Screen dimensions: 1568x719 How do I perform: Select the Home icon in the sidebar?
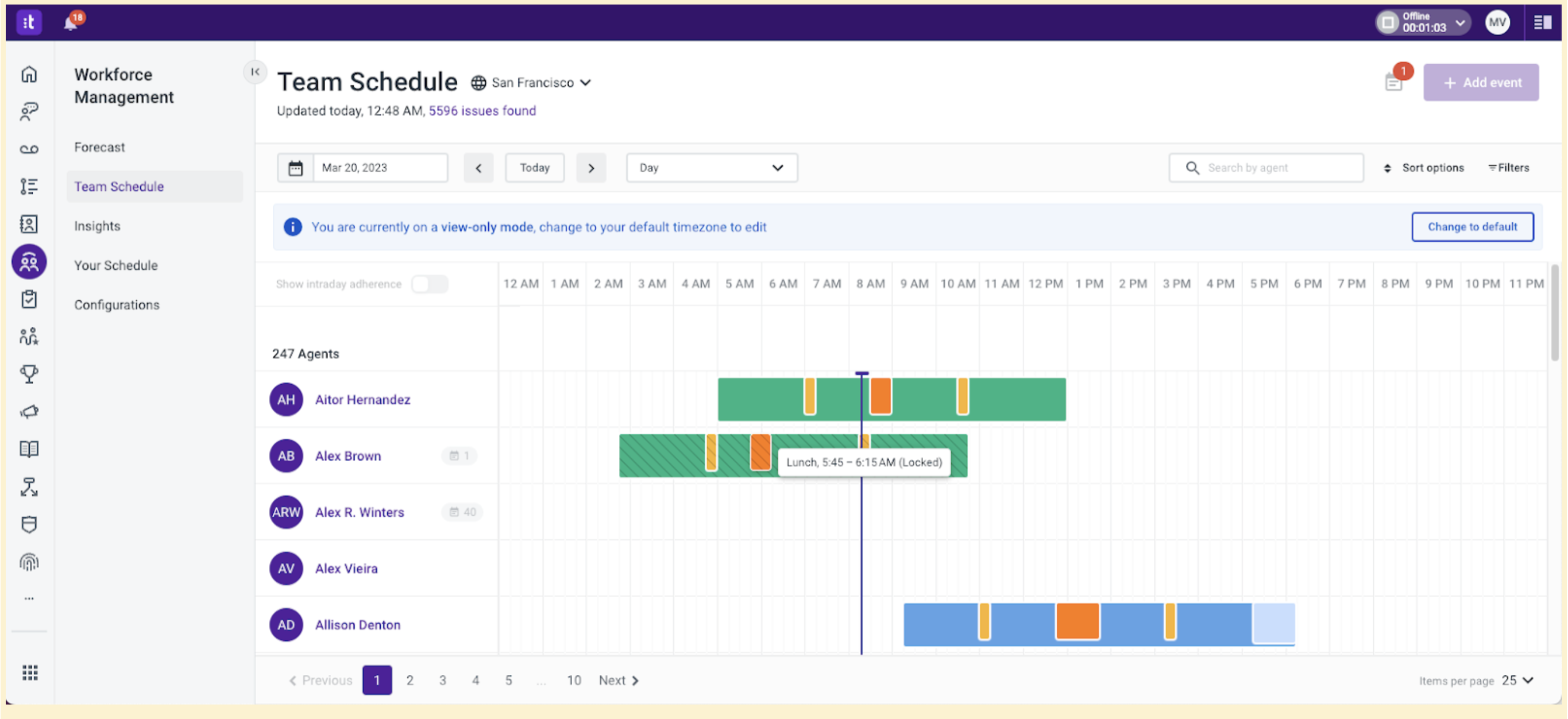pos(29,74)
